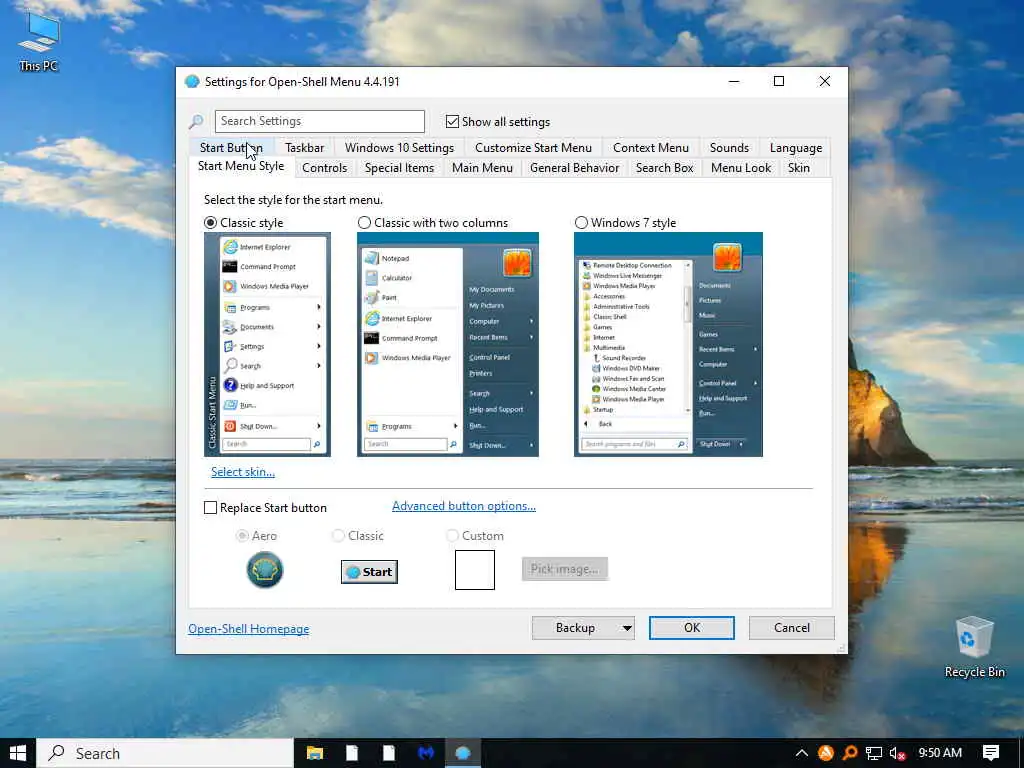Select Classic style radio button

click(x=210, y=223)
